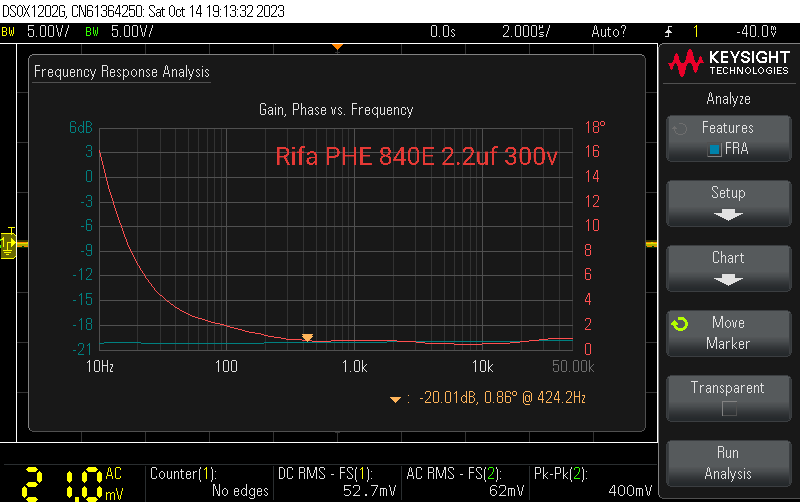Screen dimensions: 800x502
Task: Click the grayed undo icon on Features
Action: pos(680,129)
